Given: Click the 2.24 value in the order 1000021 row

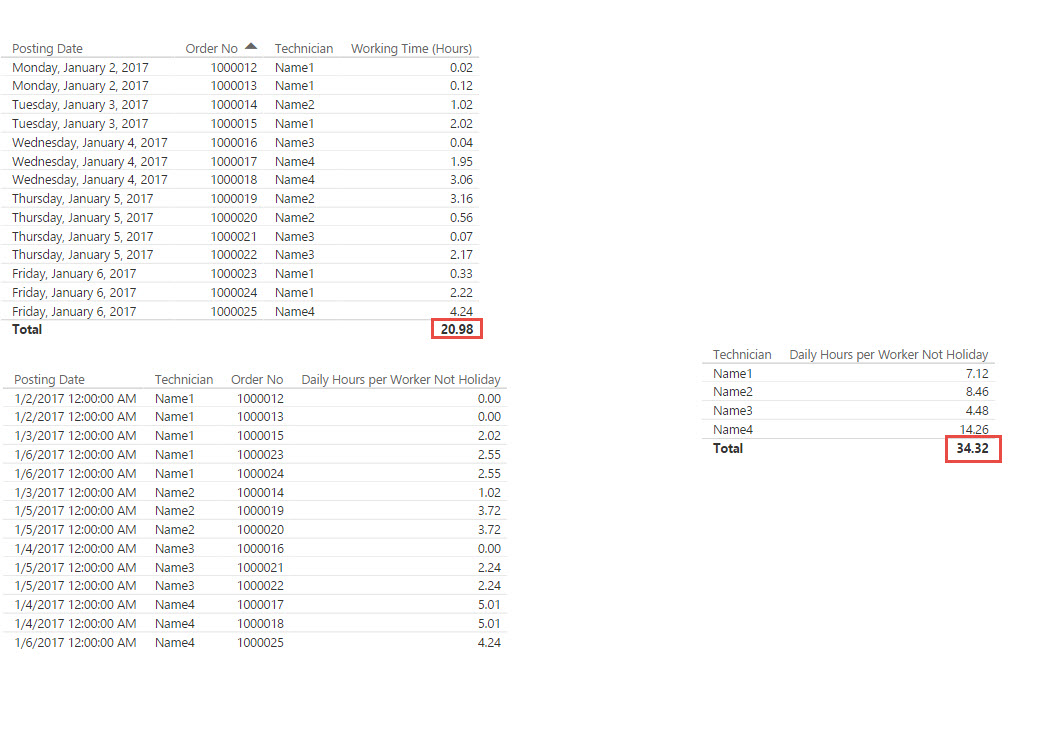Looking at the screenshot, I should 489,567.
